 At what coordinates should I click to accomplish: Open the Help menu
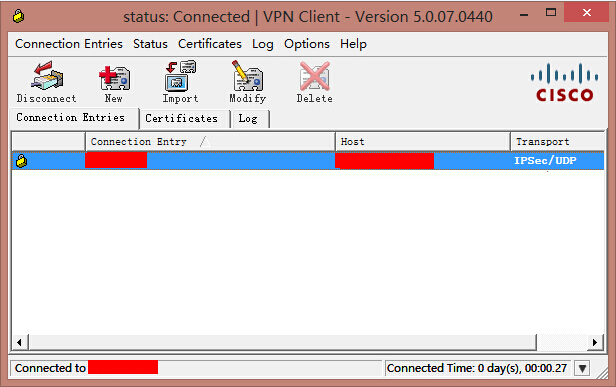click(353, 44)
